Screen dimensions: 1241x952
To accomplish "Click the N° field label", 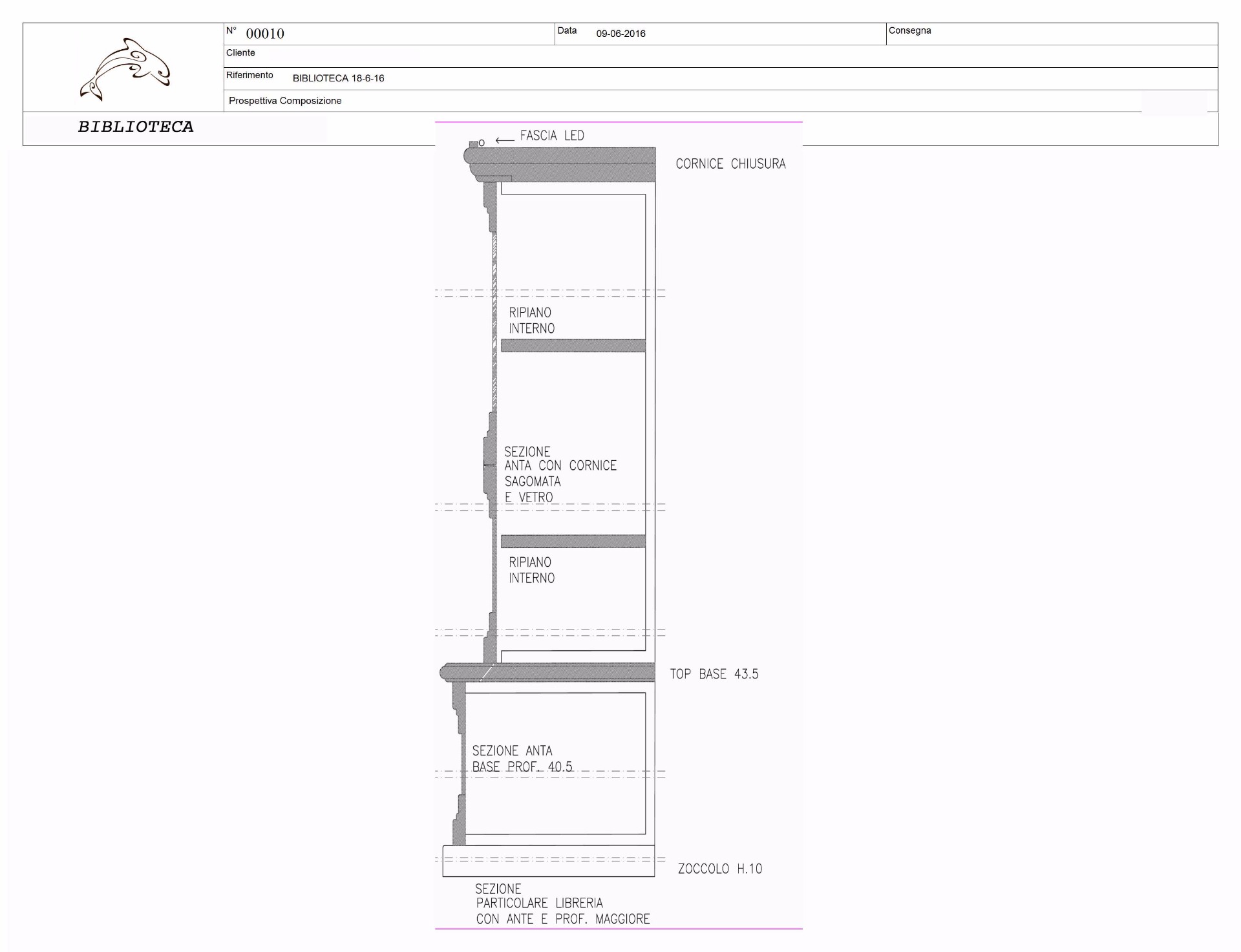I will 231,30.
